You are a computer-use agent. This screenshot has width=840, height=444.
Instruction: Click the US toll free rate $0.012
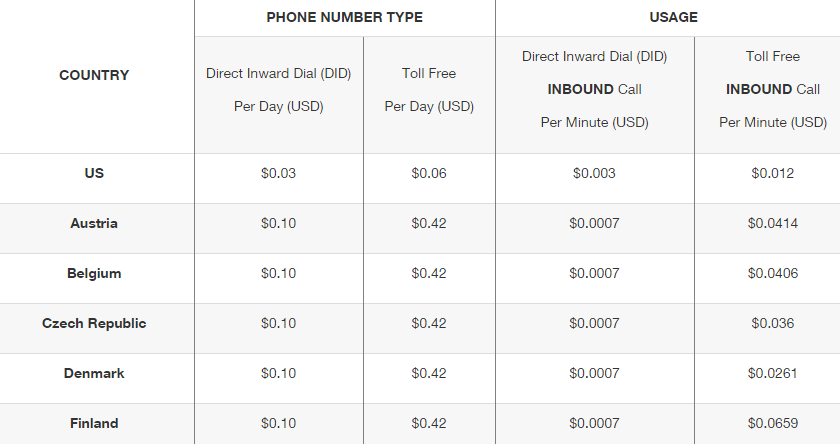[772, 174]
